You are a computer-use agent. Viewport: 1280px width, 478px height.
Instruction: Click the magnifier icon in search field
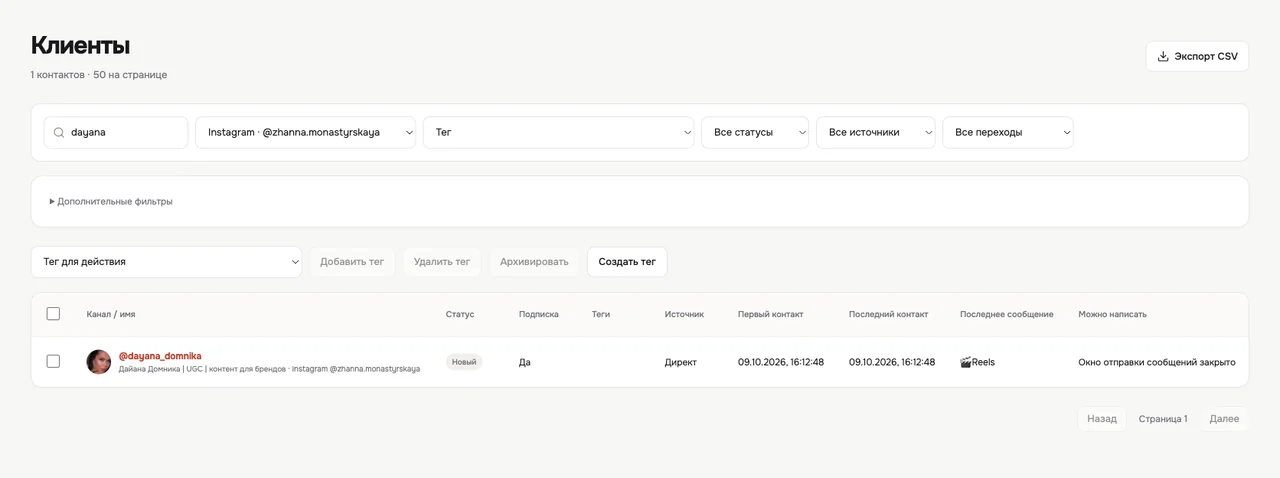[59, 132]
